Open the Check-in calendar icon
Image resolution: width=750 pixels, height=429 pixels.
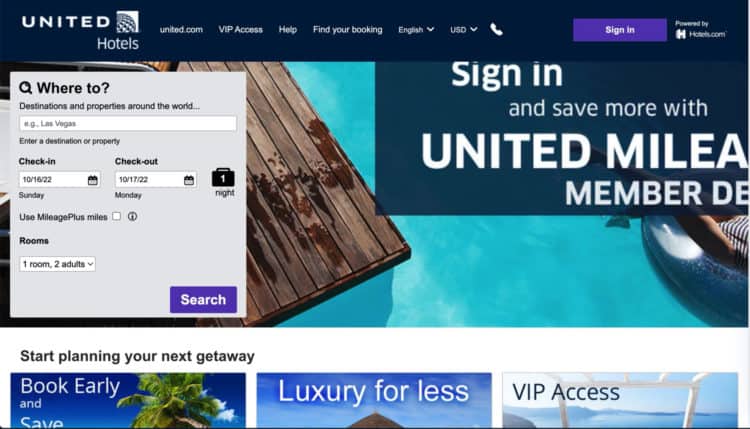click(x=93, y=180)
